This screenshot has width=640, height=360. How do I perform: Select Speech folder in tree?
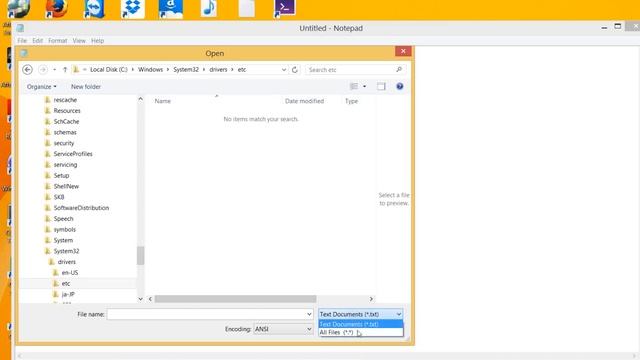pos(64,219)
